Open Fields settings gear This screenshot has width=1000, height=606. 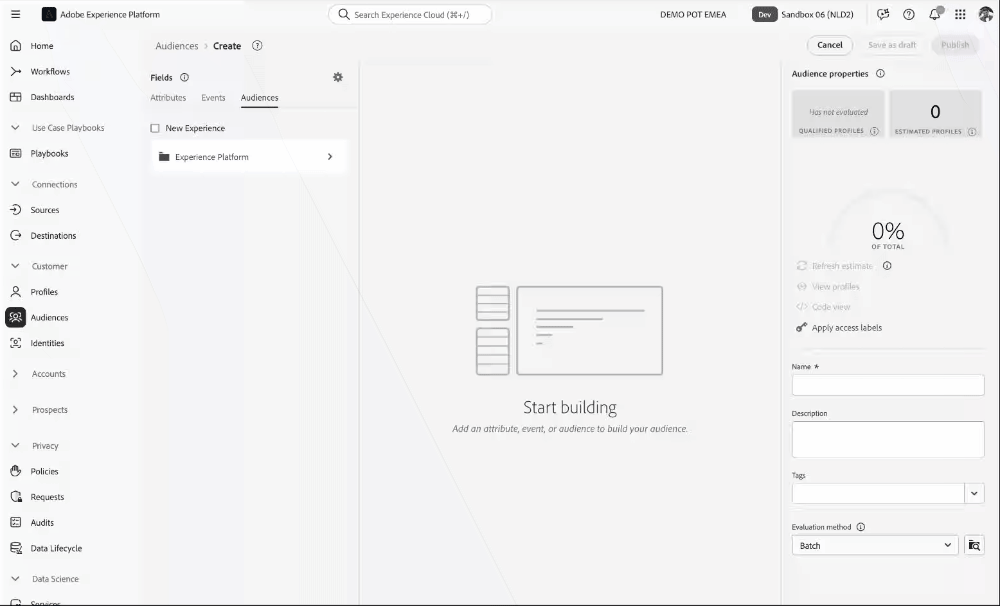click(338, 77)
